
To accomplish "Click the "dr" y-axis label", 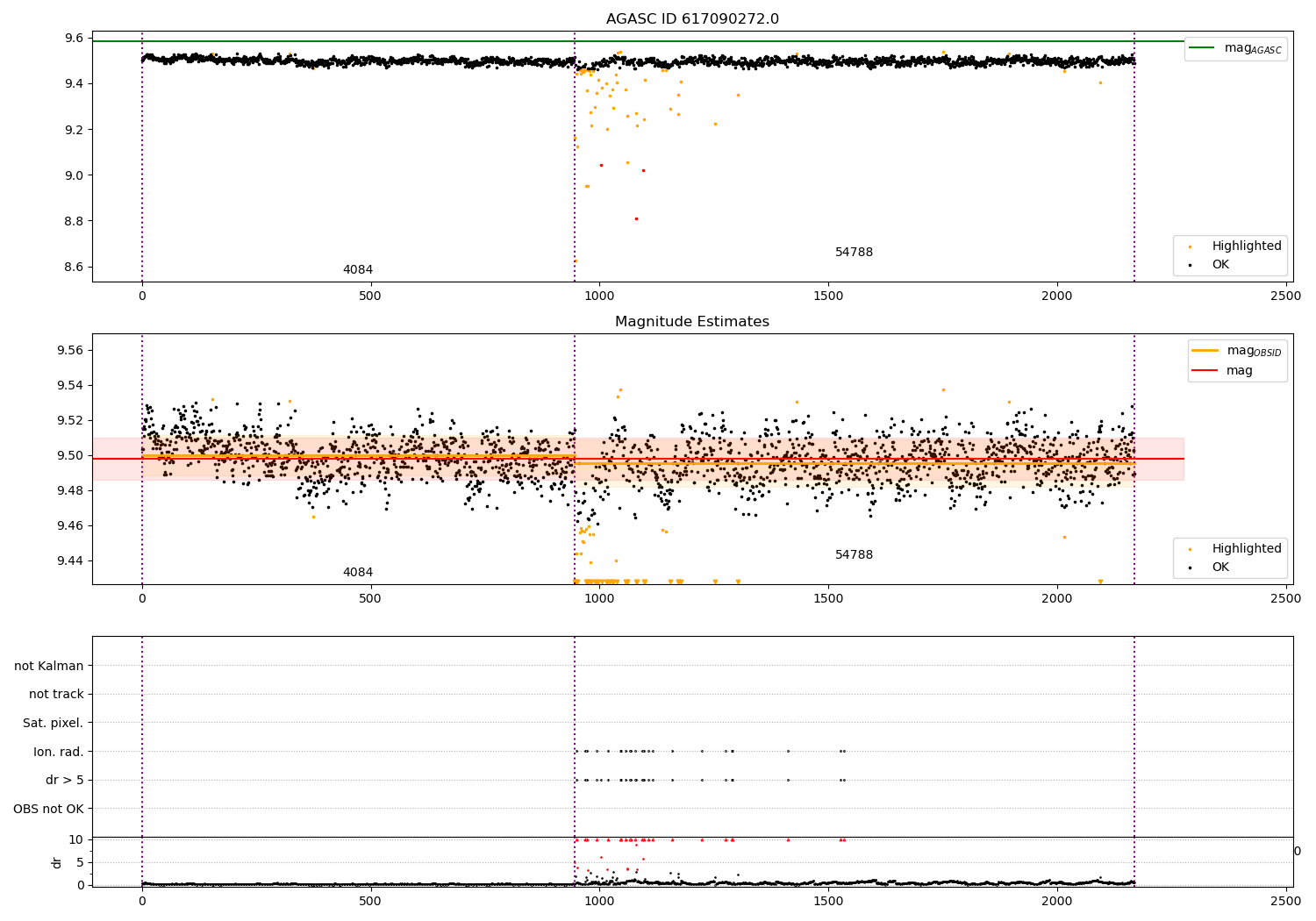I will 57,862.
